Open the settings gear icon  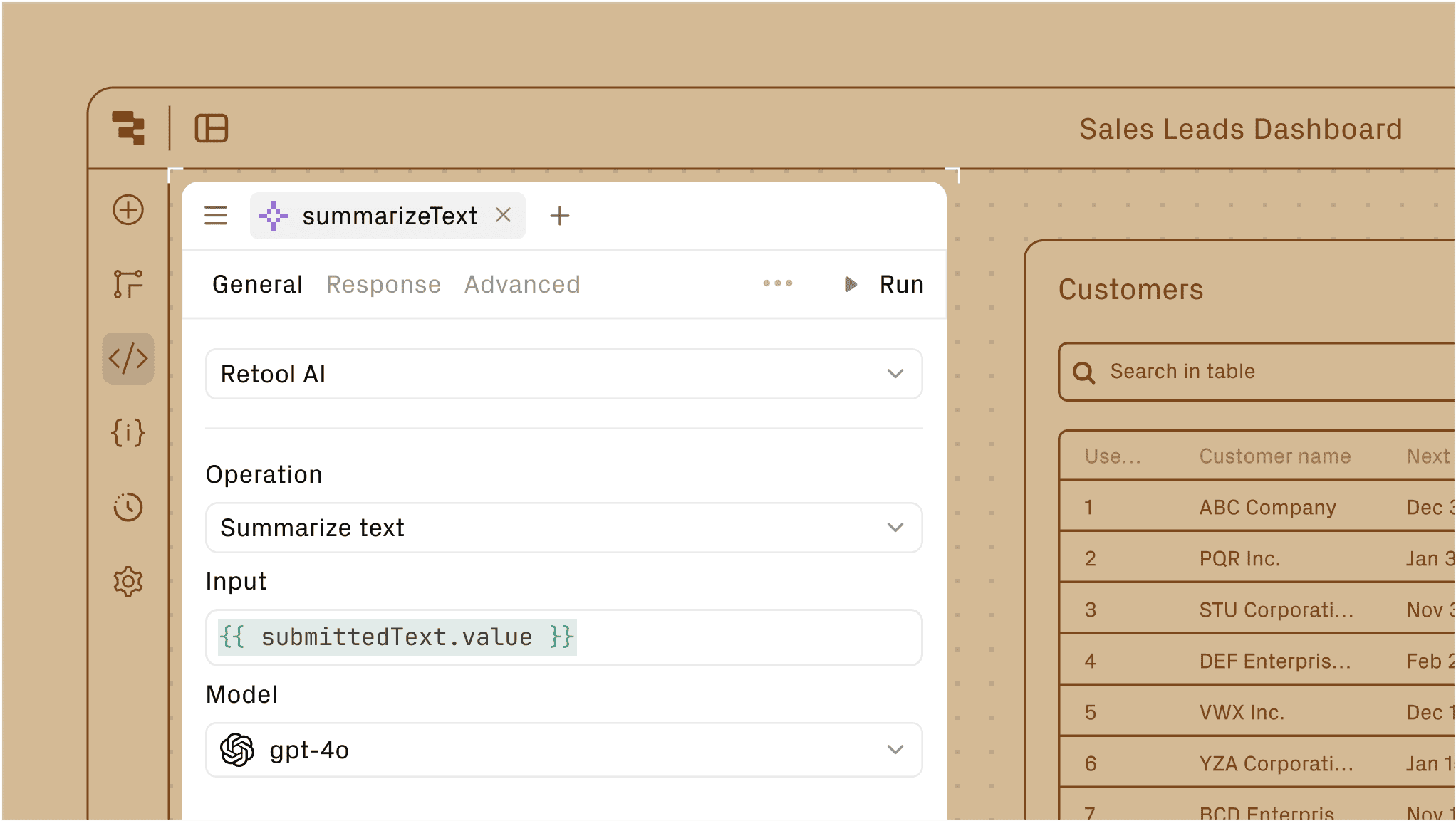[x=128, y=582]
